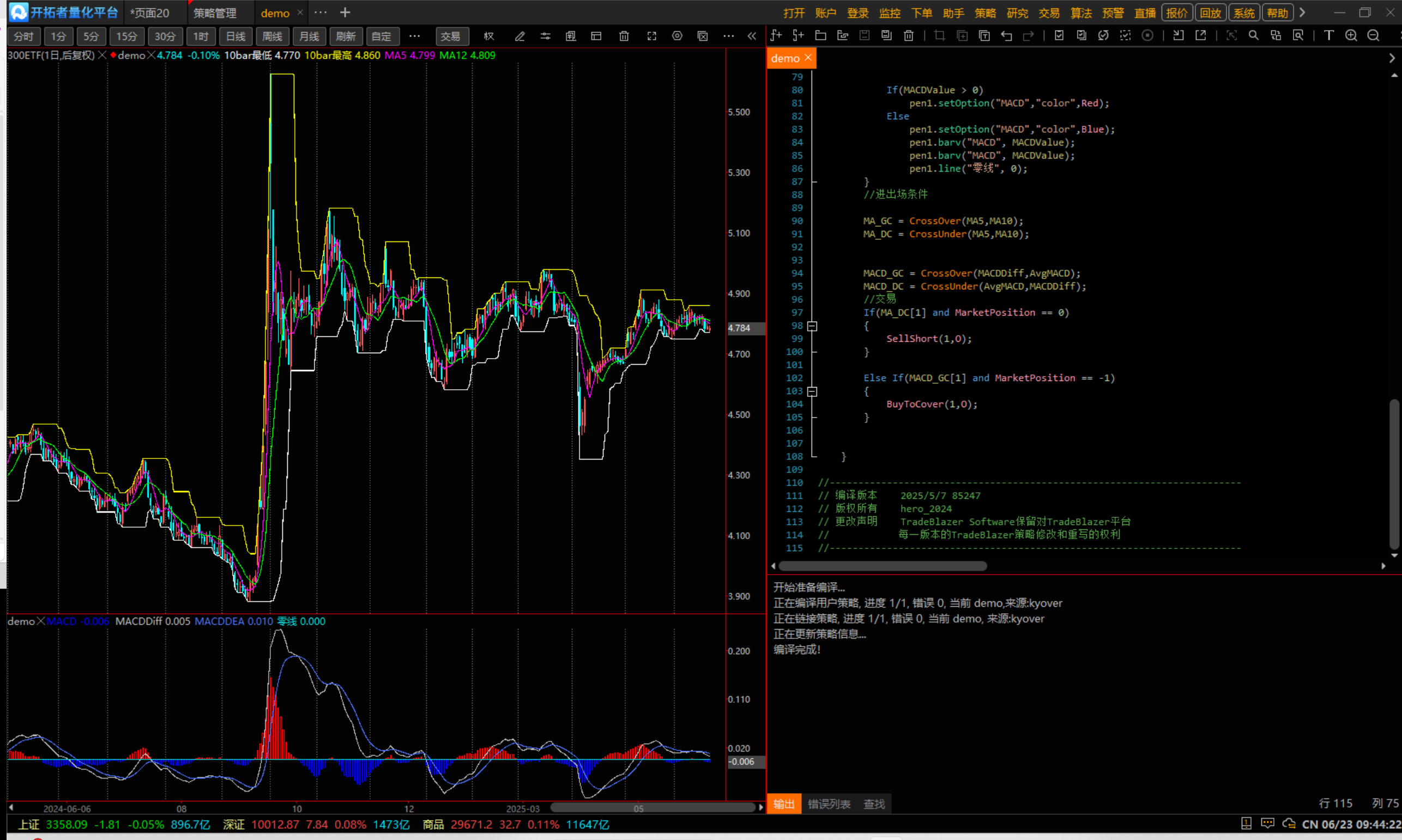Screen dimensions: 1402x840
Task: Switch to 错误列表 tab
Action: [829, 804]
